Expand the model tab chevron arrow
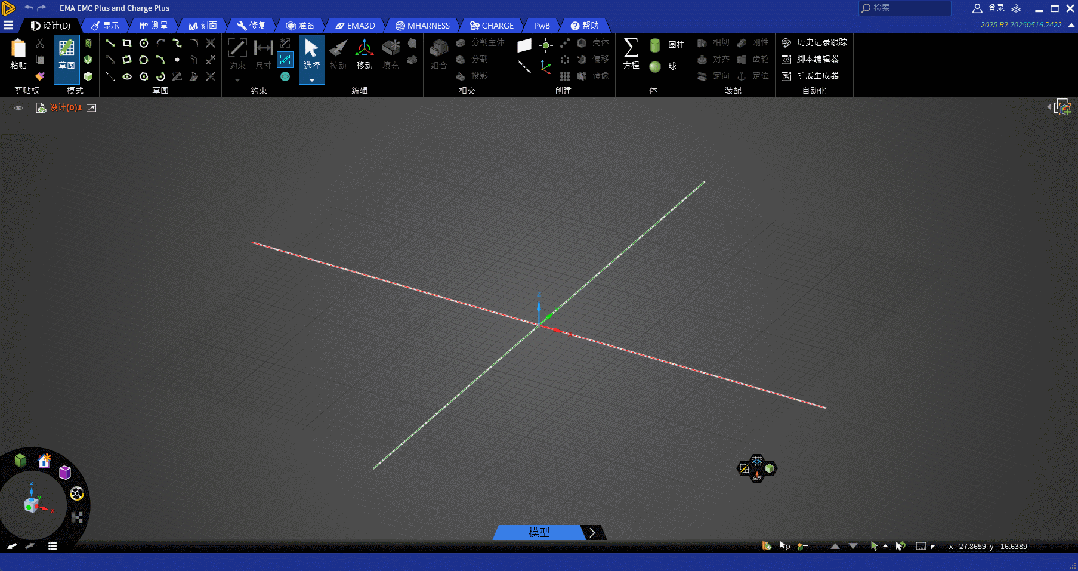The width and height of the screenshot is (1078, 571). point(593,533)
